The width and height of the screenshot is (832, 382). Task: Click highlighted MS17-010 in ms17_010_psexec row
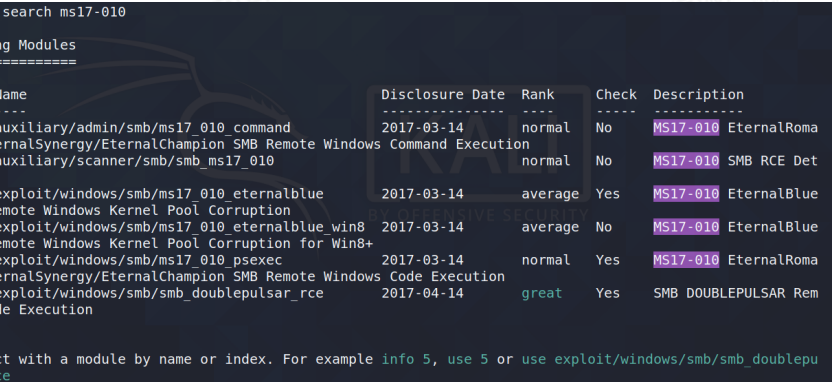[686, 260]
